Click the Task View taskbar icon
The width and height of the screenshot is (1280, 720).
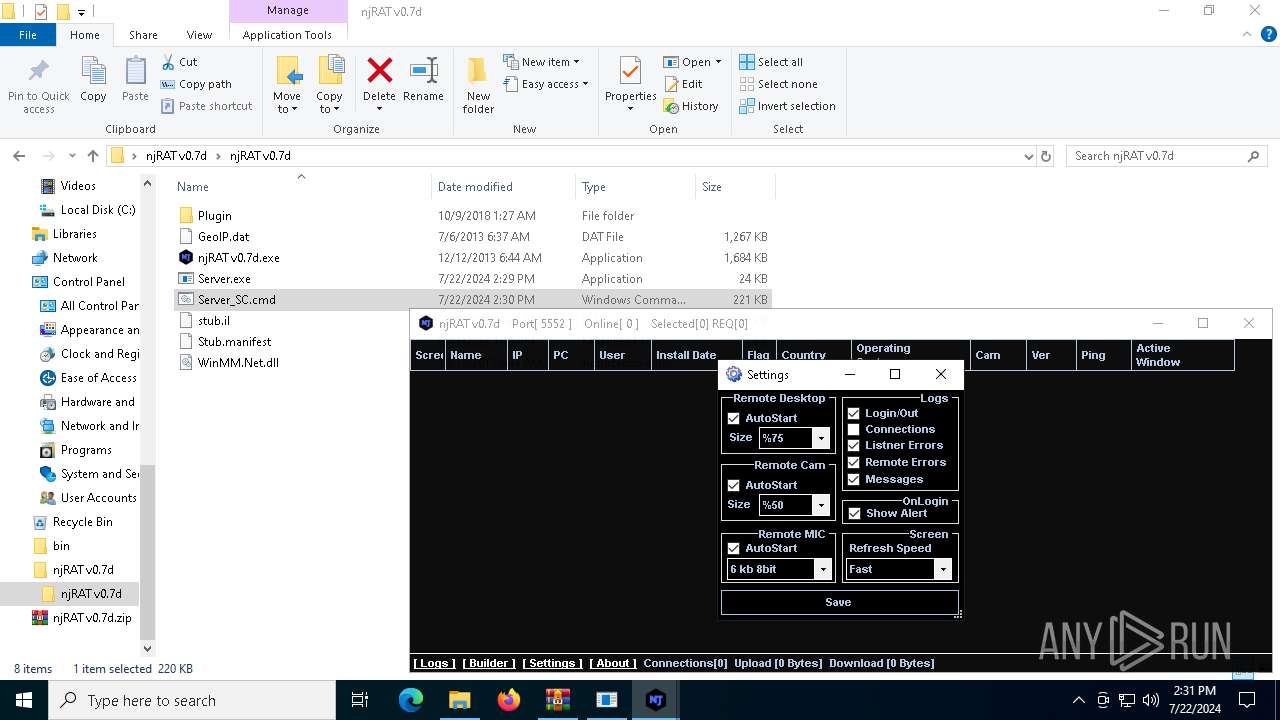point(360,700)
